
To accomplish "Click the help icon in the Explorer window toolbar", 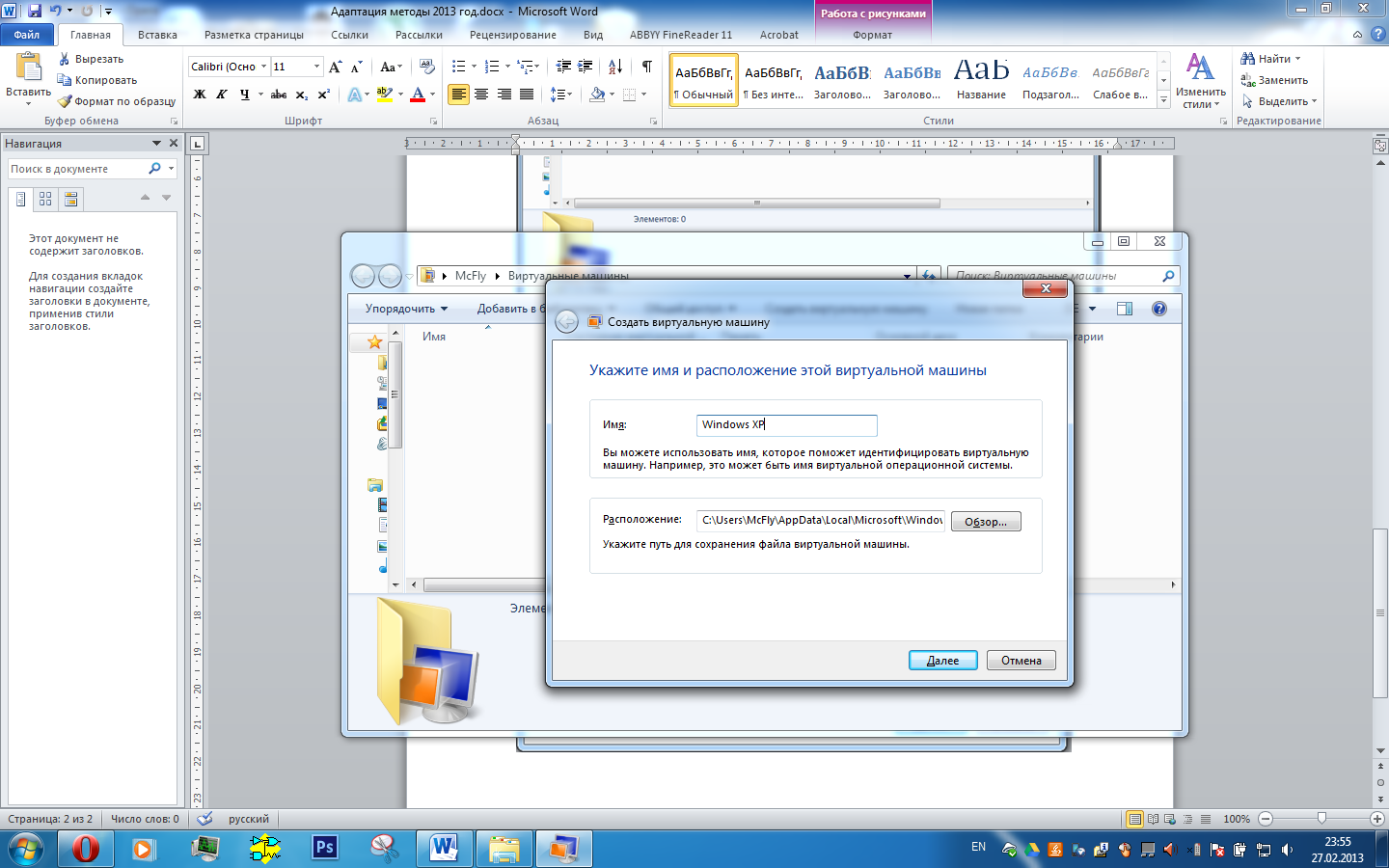I will [1159, 309].
